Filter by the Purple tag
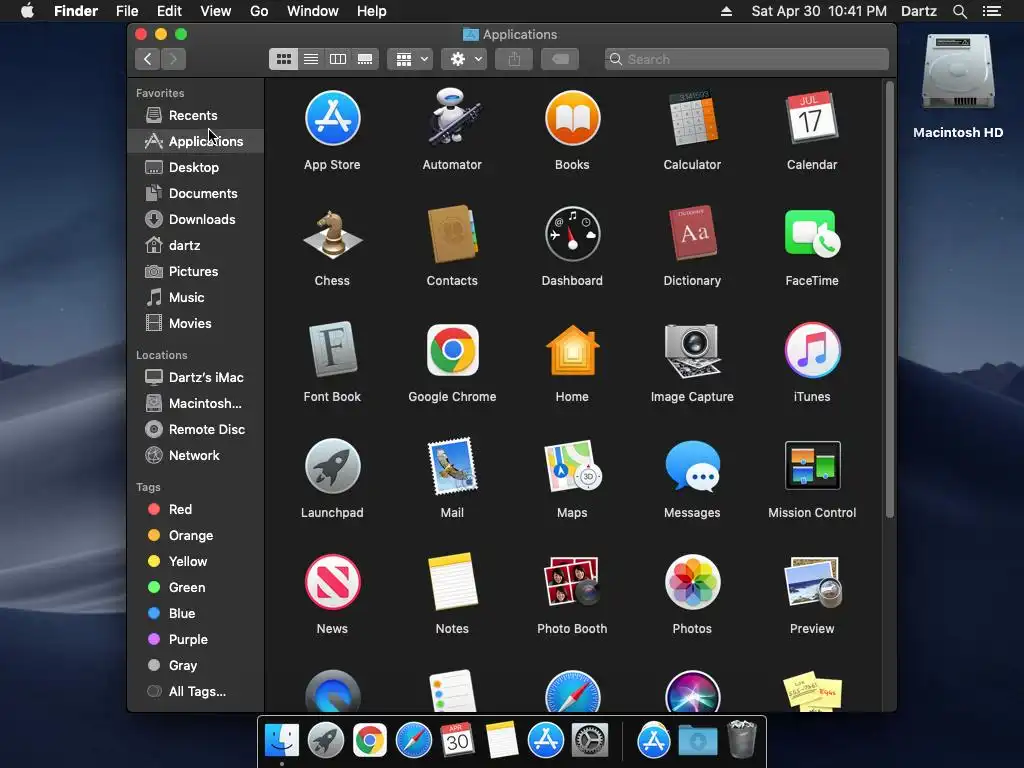This screenshot has height=768, width=1024. pyautogui.click(x=196, y=640)
